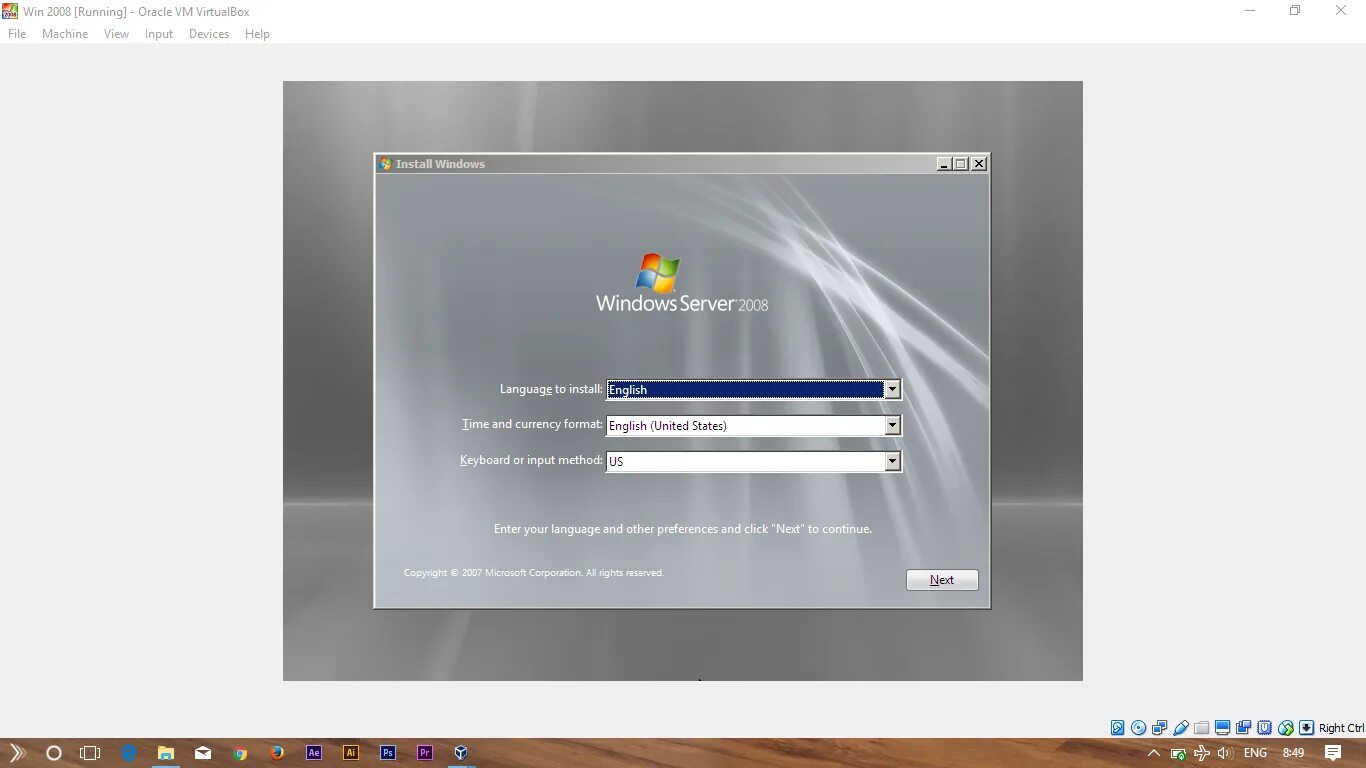Screen dimensions: 1366x768
Task: Click the Cortana circle icon
Action: point(54,753)
